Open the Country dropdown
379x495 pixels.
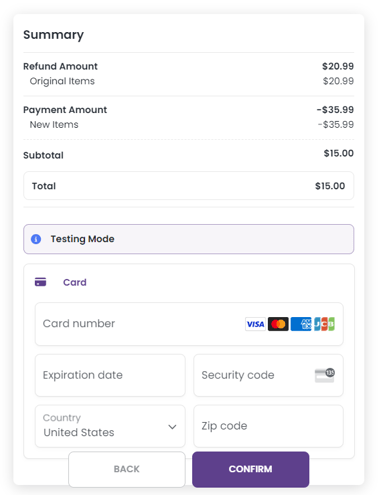click(110, 426)
